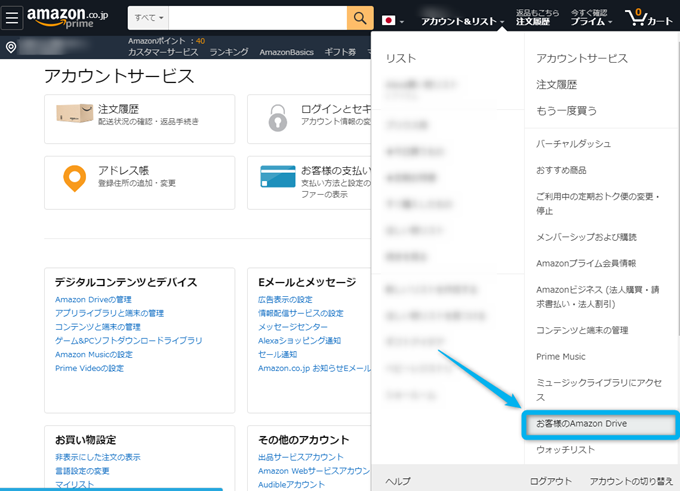Click the blue credit card payment icon

[278, 177]
